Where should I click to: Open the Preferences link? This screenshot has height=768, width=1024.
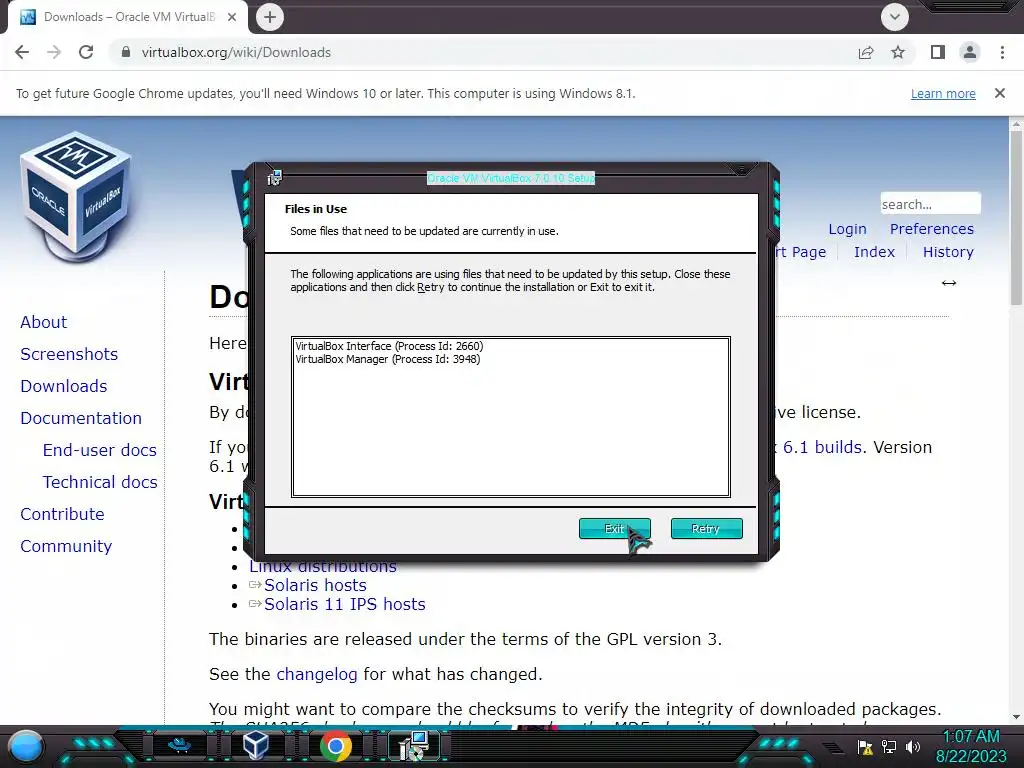[931, 229]
